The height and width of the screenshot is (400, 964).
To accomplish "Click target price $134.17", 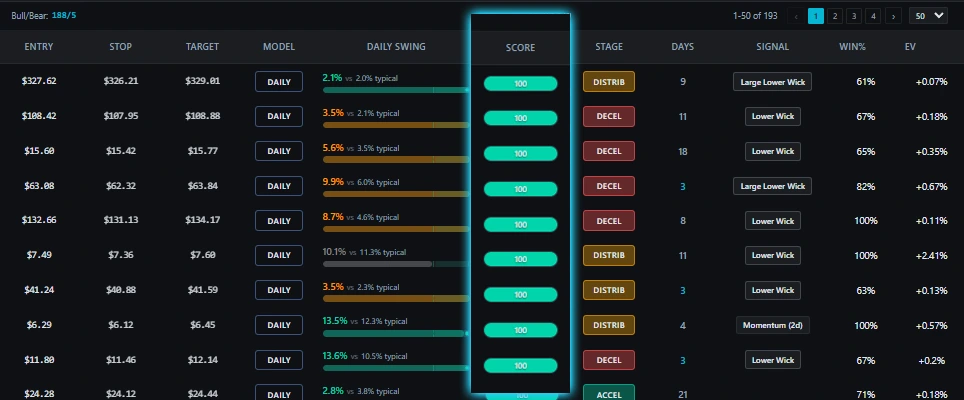I will tap(202, 221).
